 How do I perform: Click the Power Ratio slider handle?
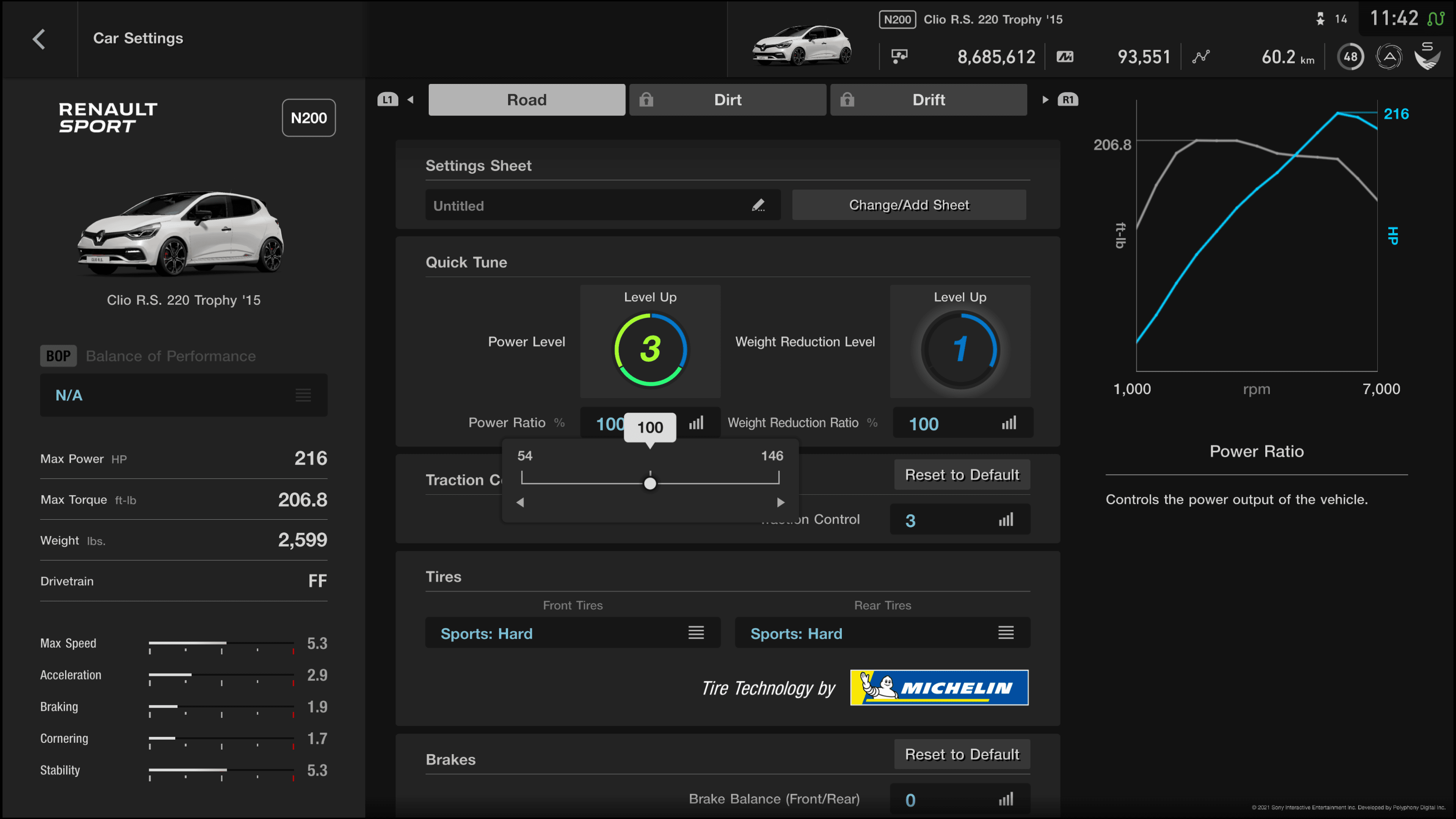(x=650, y=483)
